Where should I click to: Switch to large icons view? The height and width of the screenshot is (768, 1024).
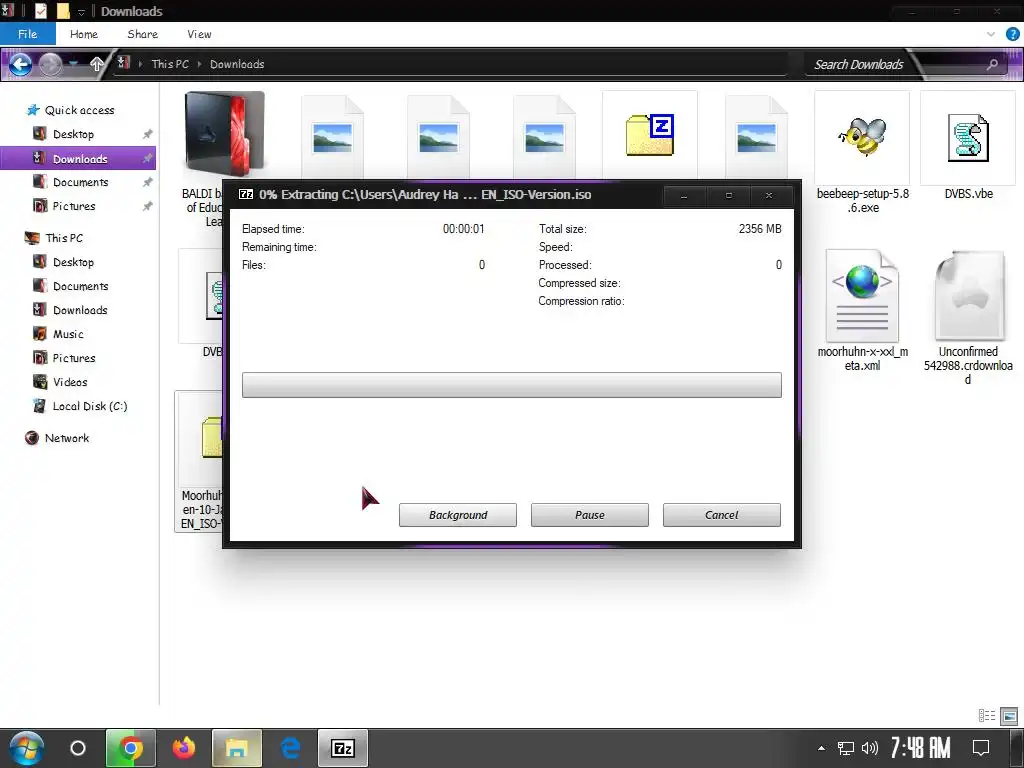pos(1009,716)
